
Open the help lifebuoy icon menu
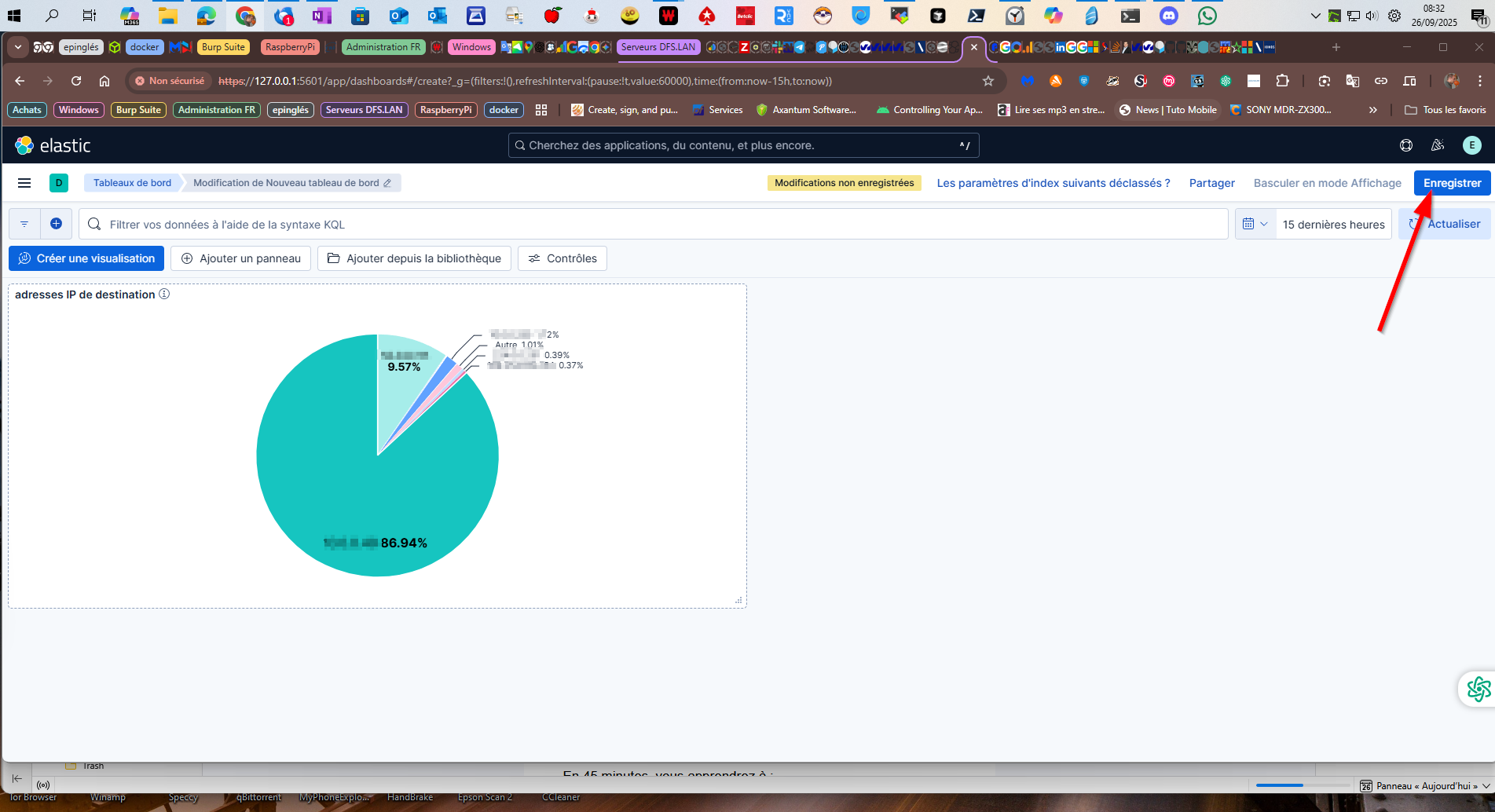click(x=1406, y=145)
